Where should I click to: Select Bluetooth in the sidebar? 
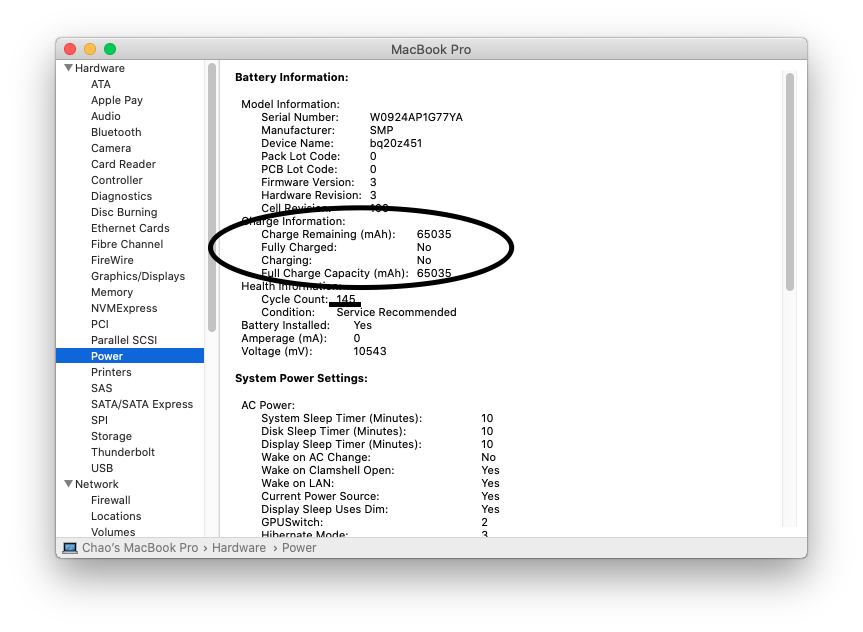pos(116,132)
